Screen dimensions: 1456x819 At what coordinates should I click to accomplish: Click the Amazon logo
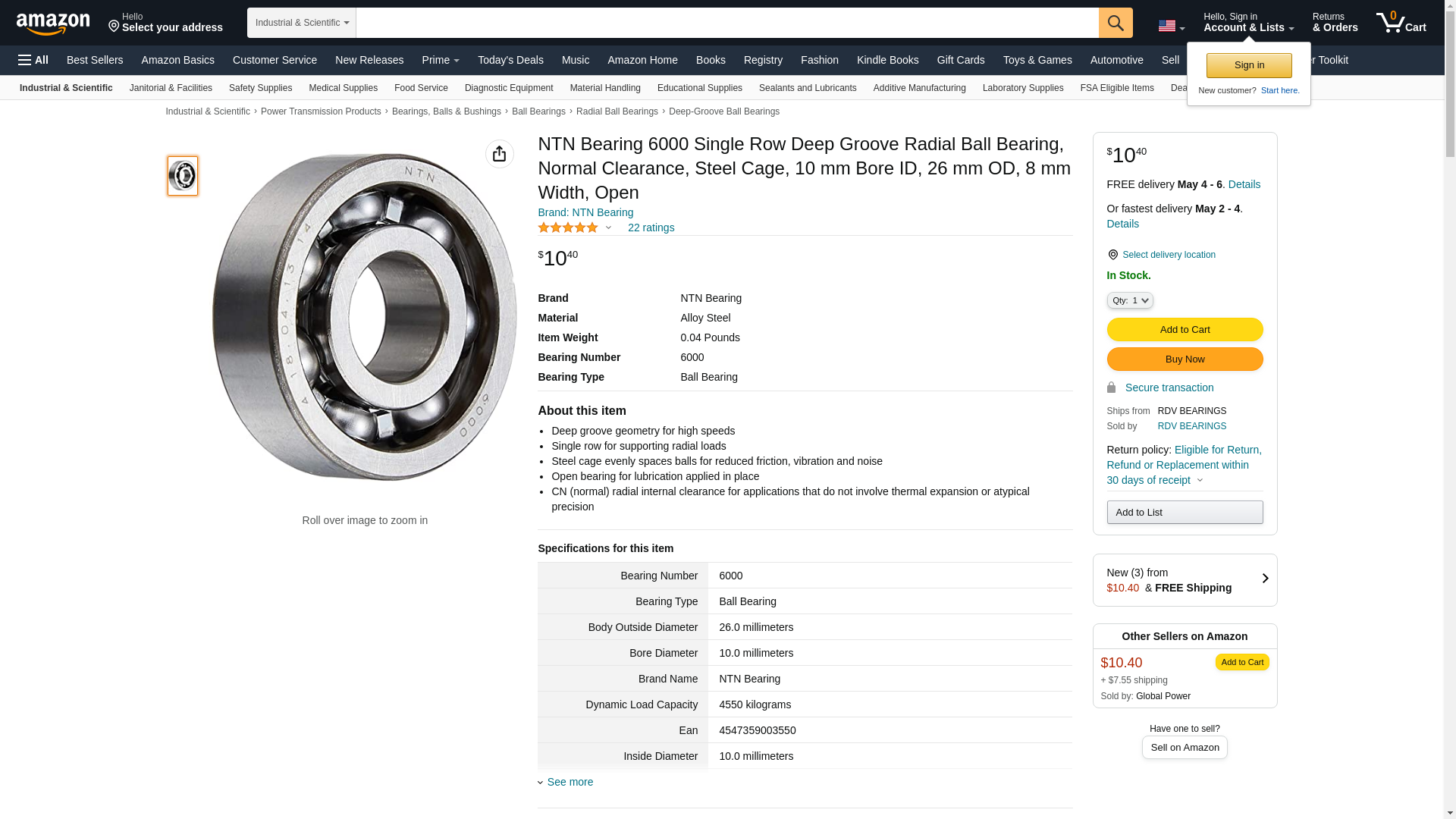[53, 24]
